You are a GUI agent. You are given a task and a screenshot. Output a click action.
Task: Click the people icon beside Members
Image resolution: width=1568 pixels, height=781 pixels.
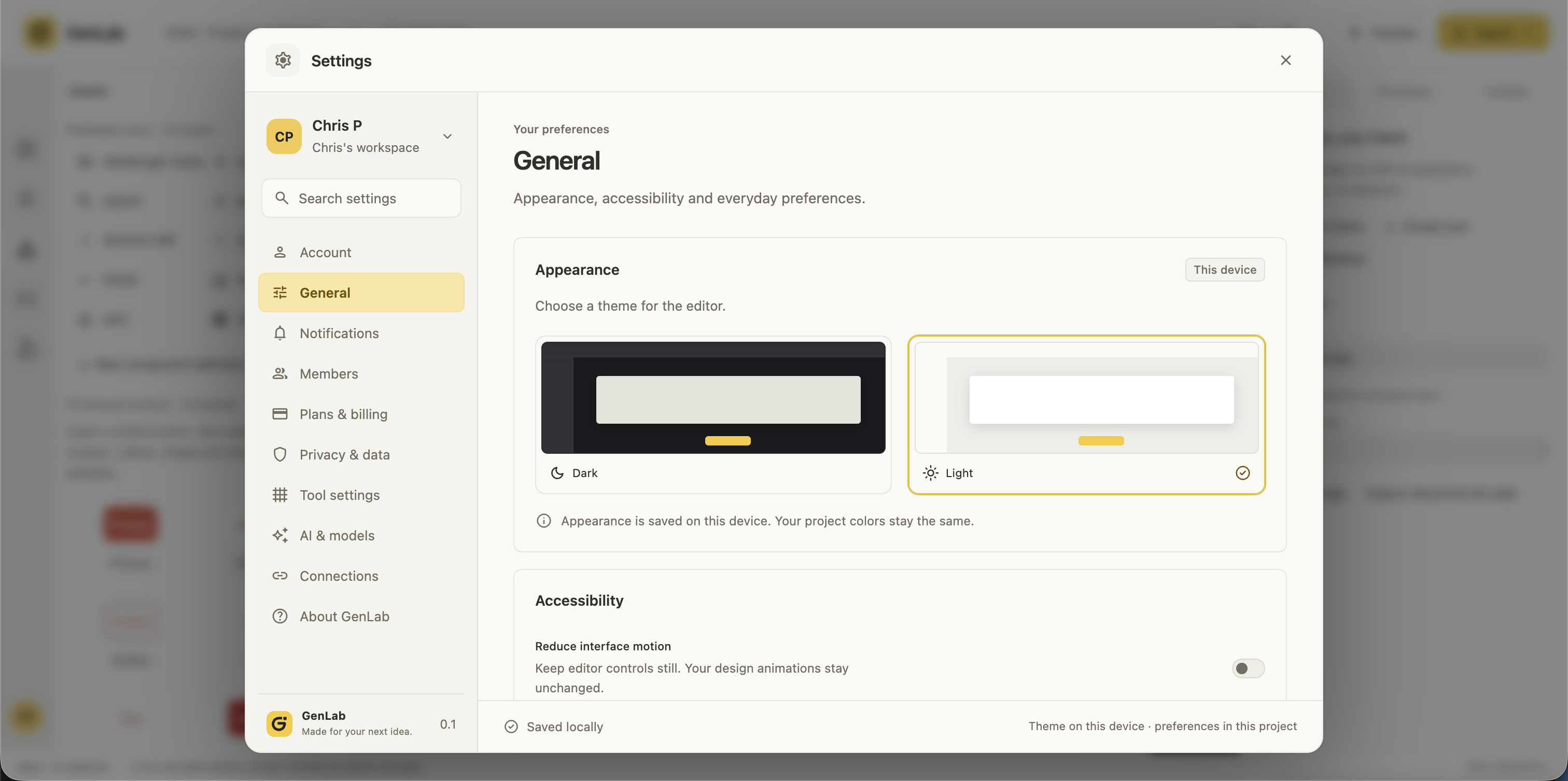[x=280, y=374]
